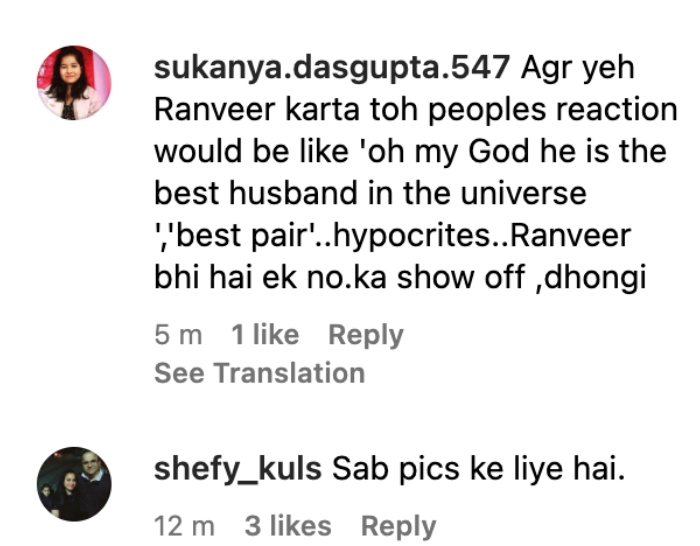This screenshot has width=700, height=546.
Task: Click the words 'show off' in the comment
Action: (460, 278)
